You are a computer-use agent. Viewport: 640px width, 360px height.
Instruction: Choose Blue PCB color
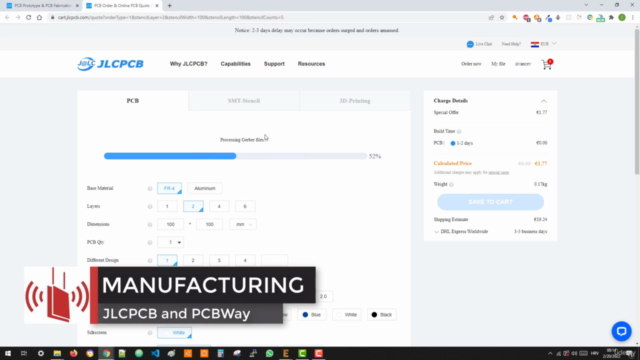coord(311,315)
